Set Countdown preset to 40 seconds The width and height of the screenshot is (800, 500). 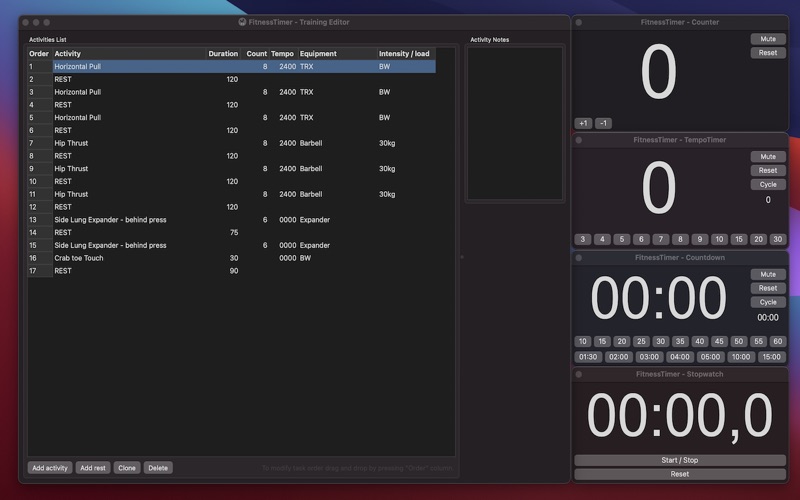[699, 341]
